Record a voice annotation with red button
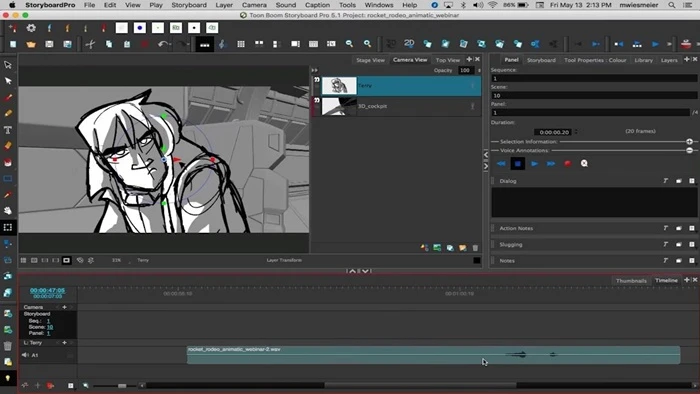This screenshot has width=700, height=394. (x=567, y=164)
